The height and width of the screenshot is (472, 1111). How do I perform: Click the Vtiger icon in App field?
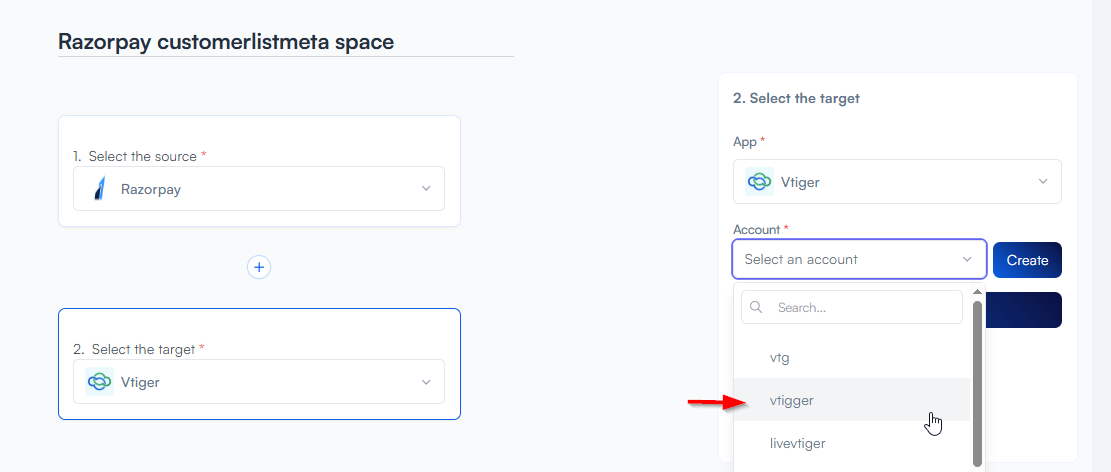(759, 181)
